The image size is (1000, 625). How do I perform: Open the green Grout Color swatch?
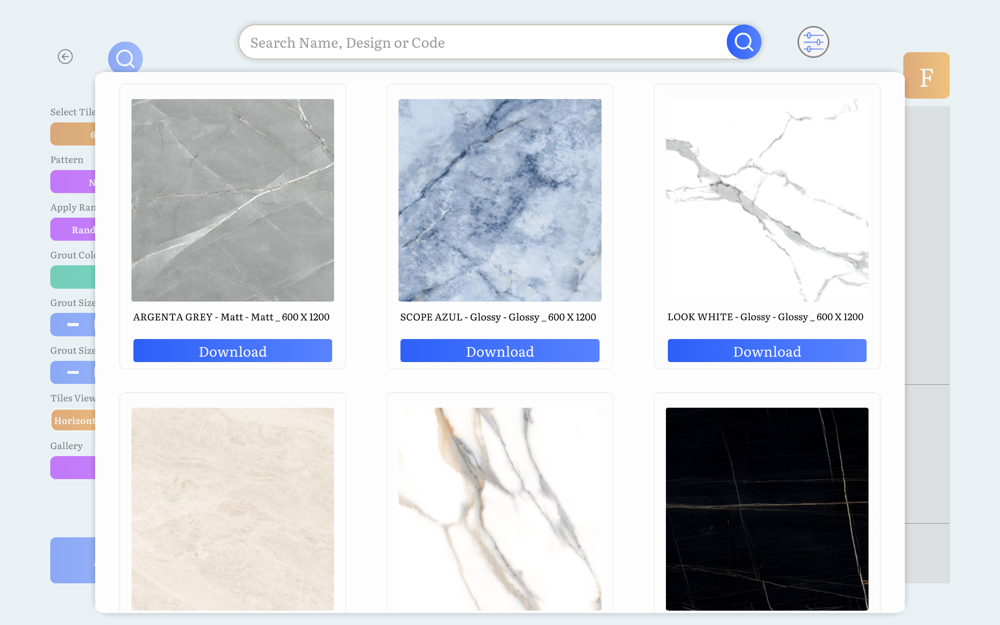tap(73, 277)
